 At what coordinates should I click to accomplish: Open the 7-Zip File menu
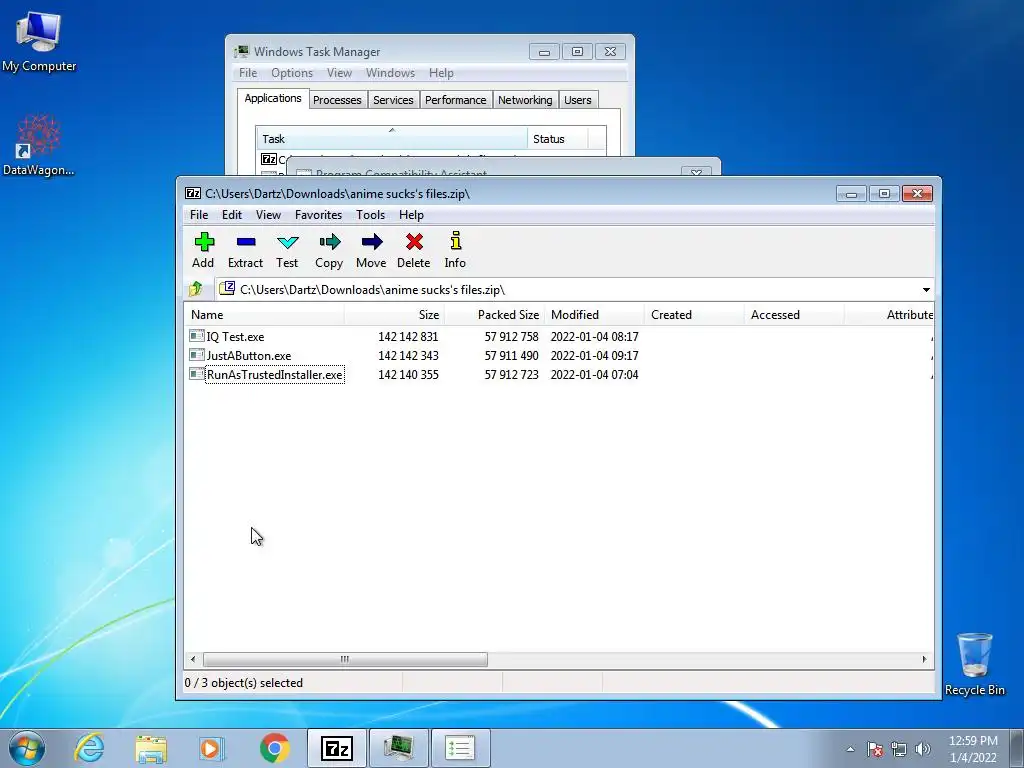pyautogui.click(x=199, y=215)
